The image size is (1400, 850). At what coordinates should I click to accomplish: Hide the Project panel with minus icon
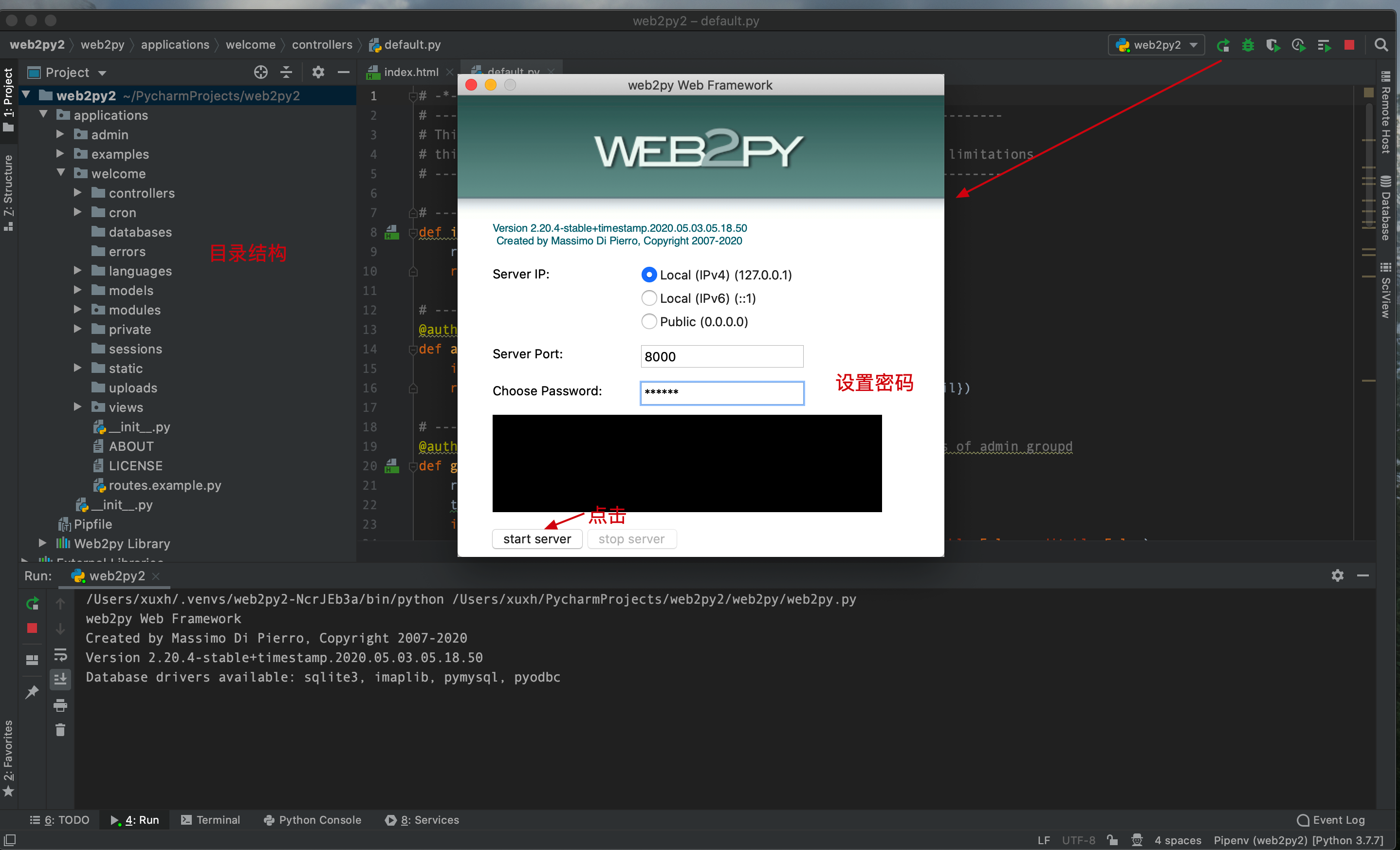pyautogui.click(x=343, y=72)
